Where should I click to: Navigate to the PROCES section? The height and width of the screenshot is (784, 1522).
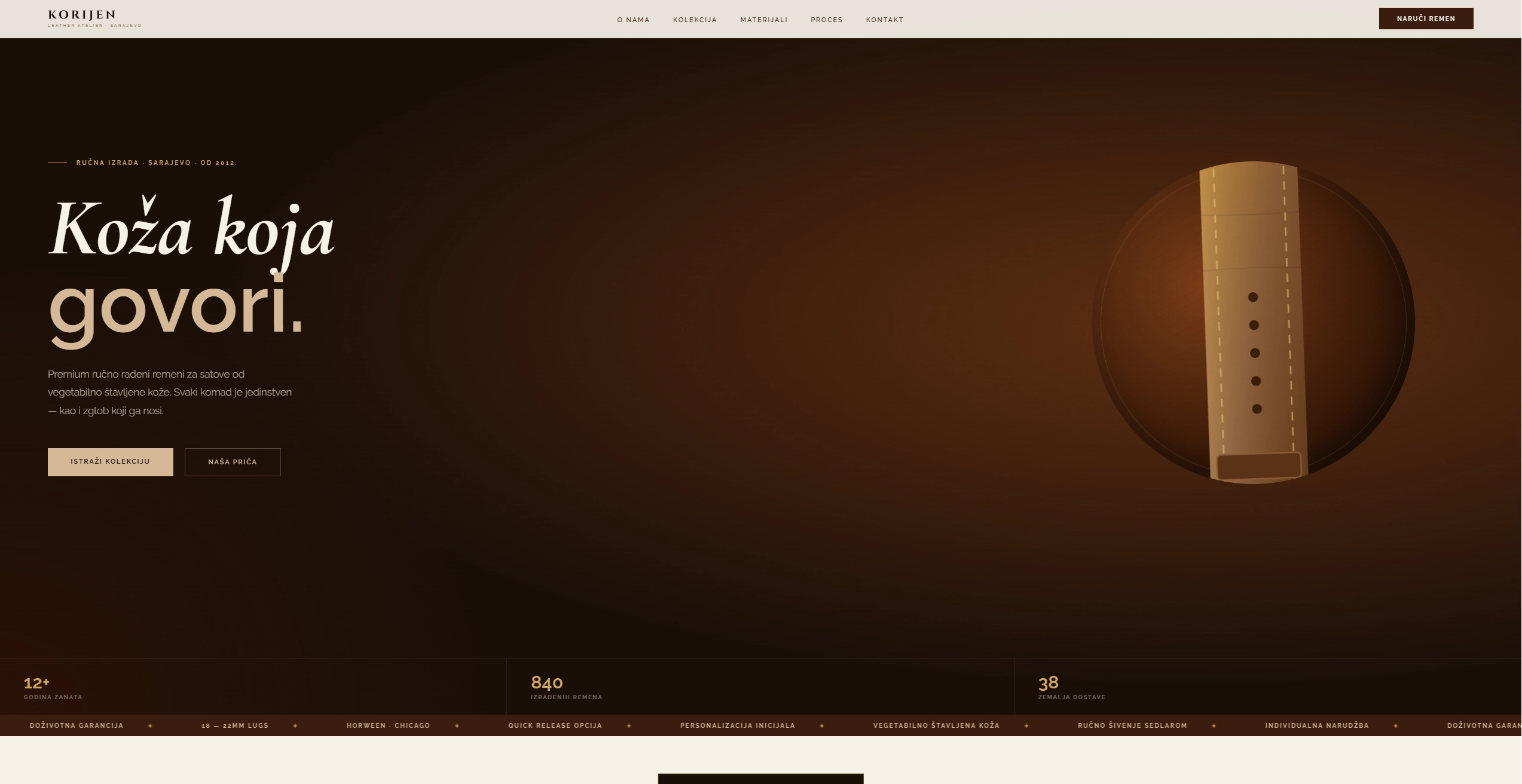826,20
